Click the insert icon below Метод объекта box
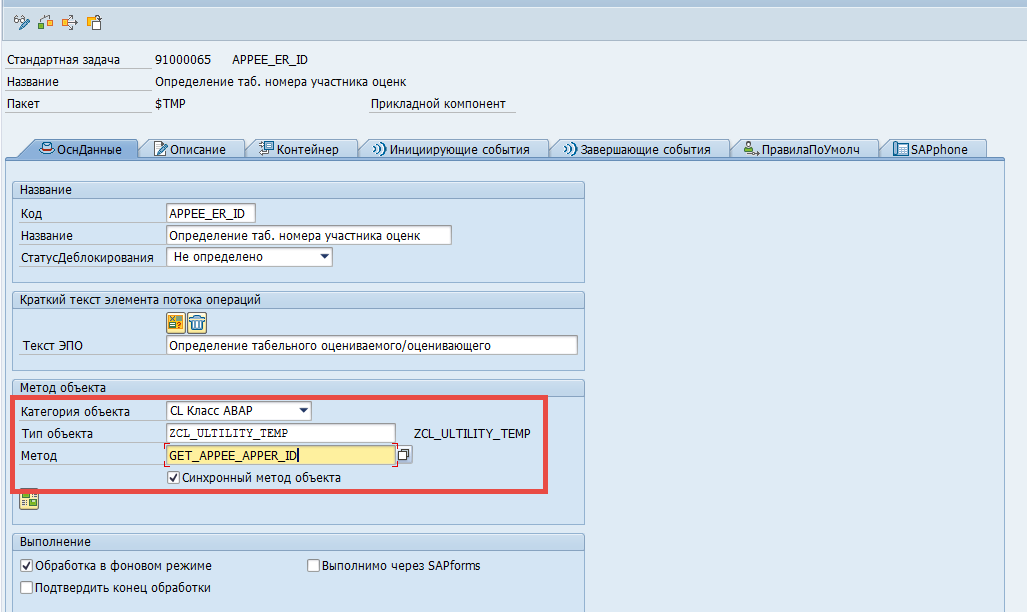Image resolution: width=1027 pixels, height=612 pixels. pyautogui.click(x=28, y=499)
